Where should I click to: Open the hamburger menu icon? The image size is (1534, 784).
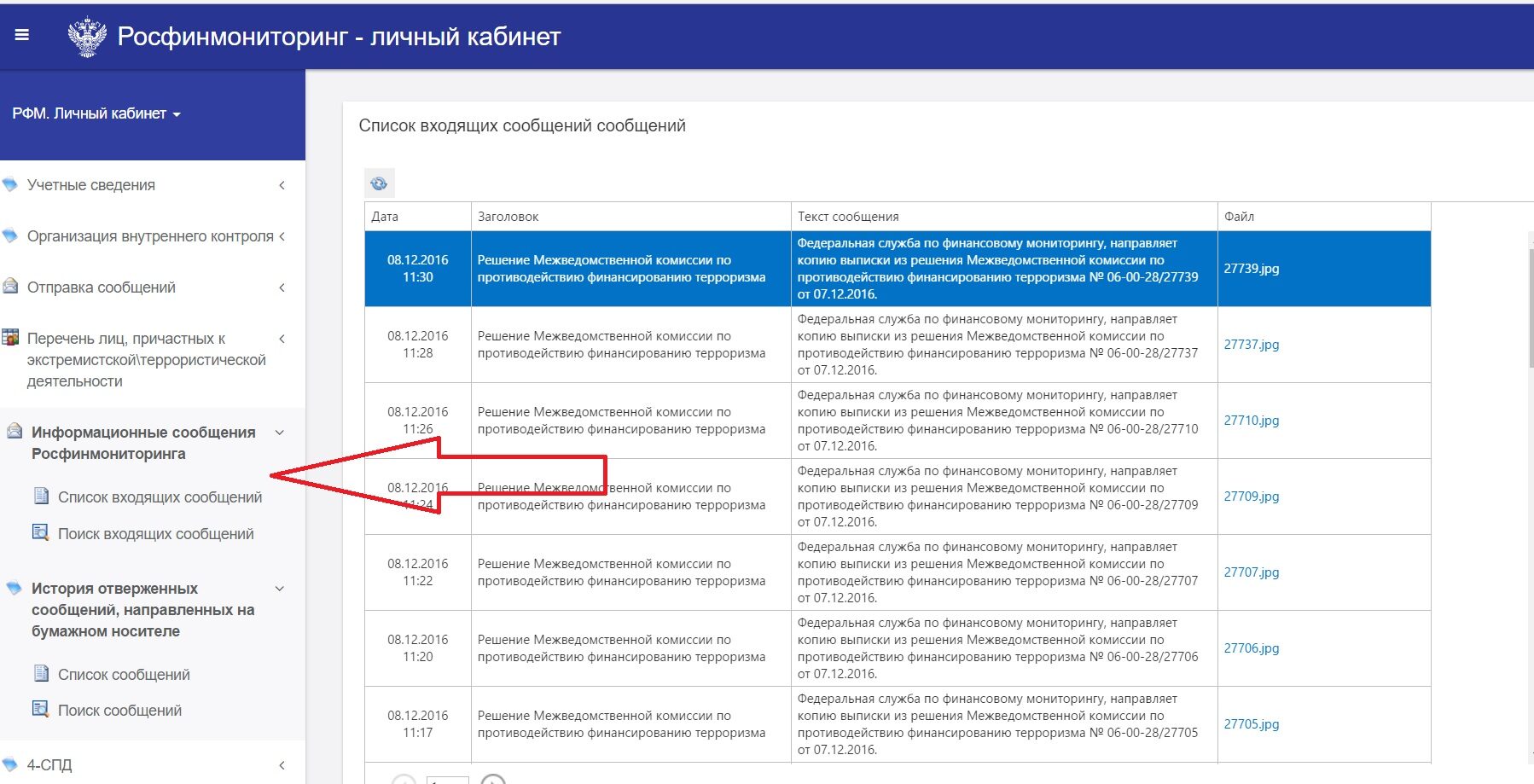coord(22,35)
